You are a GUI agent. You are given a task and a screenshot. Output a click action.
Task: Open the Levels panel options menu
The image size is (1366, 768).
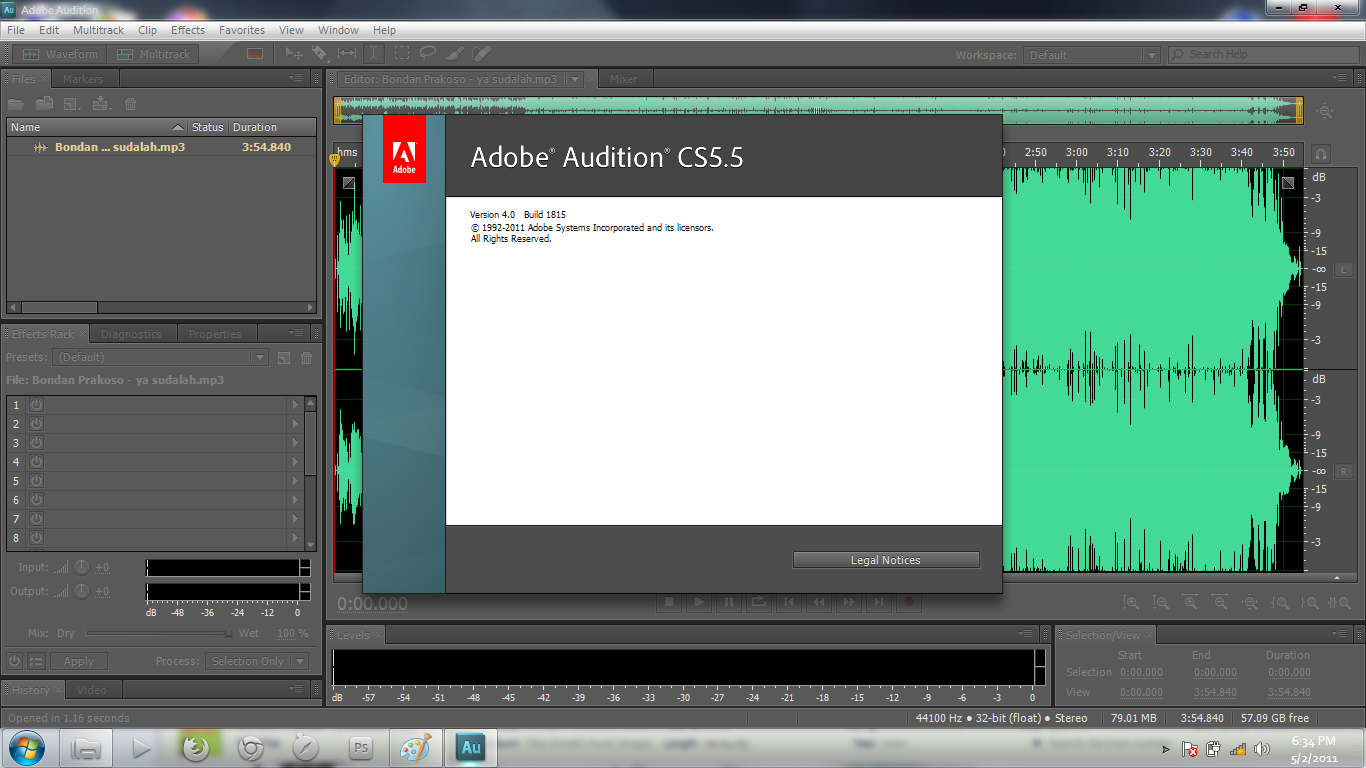pyautogui.click(x=1025, y=634)
